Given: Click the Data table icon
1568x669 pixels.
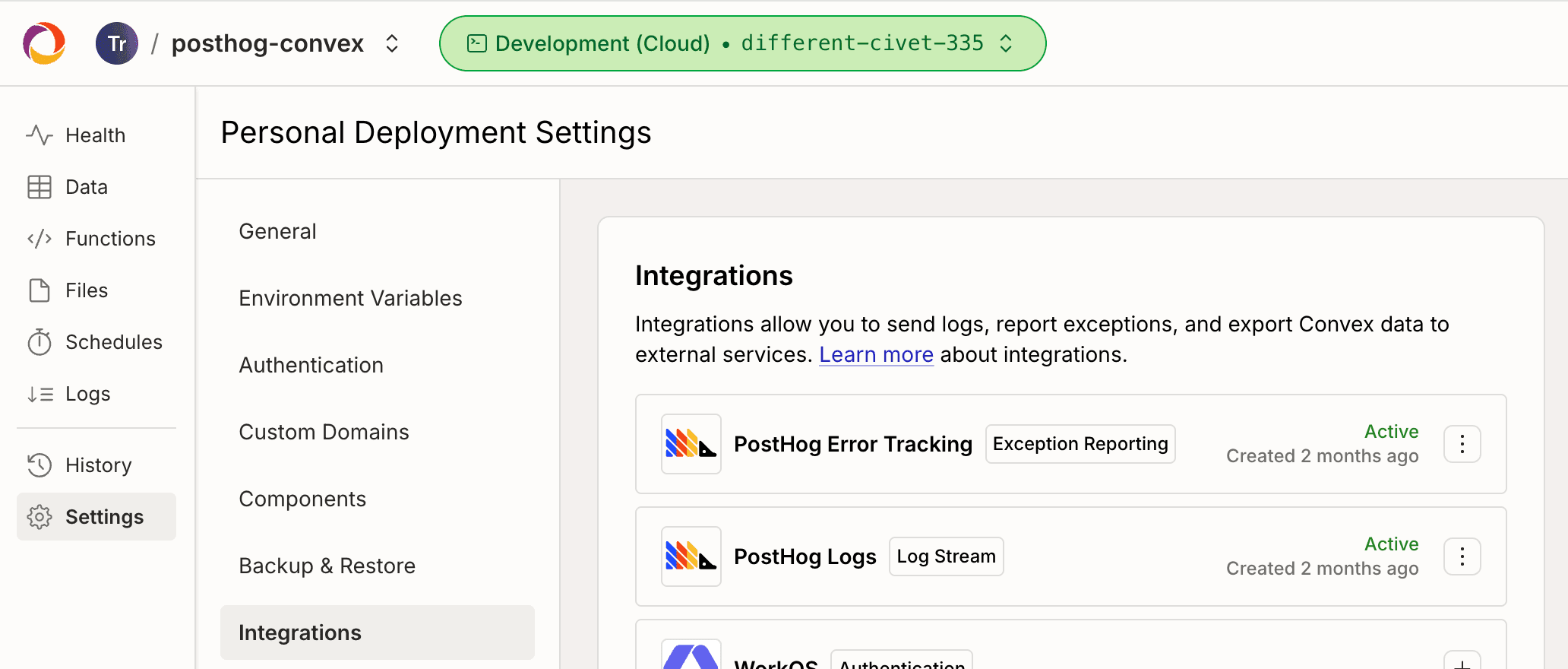Looking at the screenshot, I should pyautogui.click(x=40, y=187).
